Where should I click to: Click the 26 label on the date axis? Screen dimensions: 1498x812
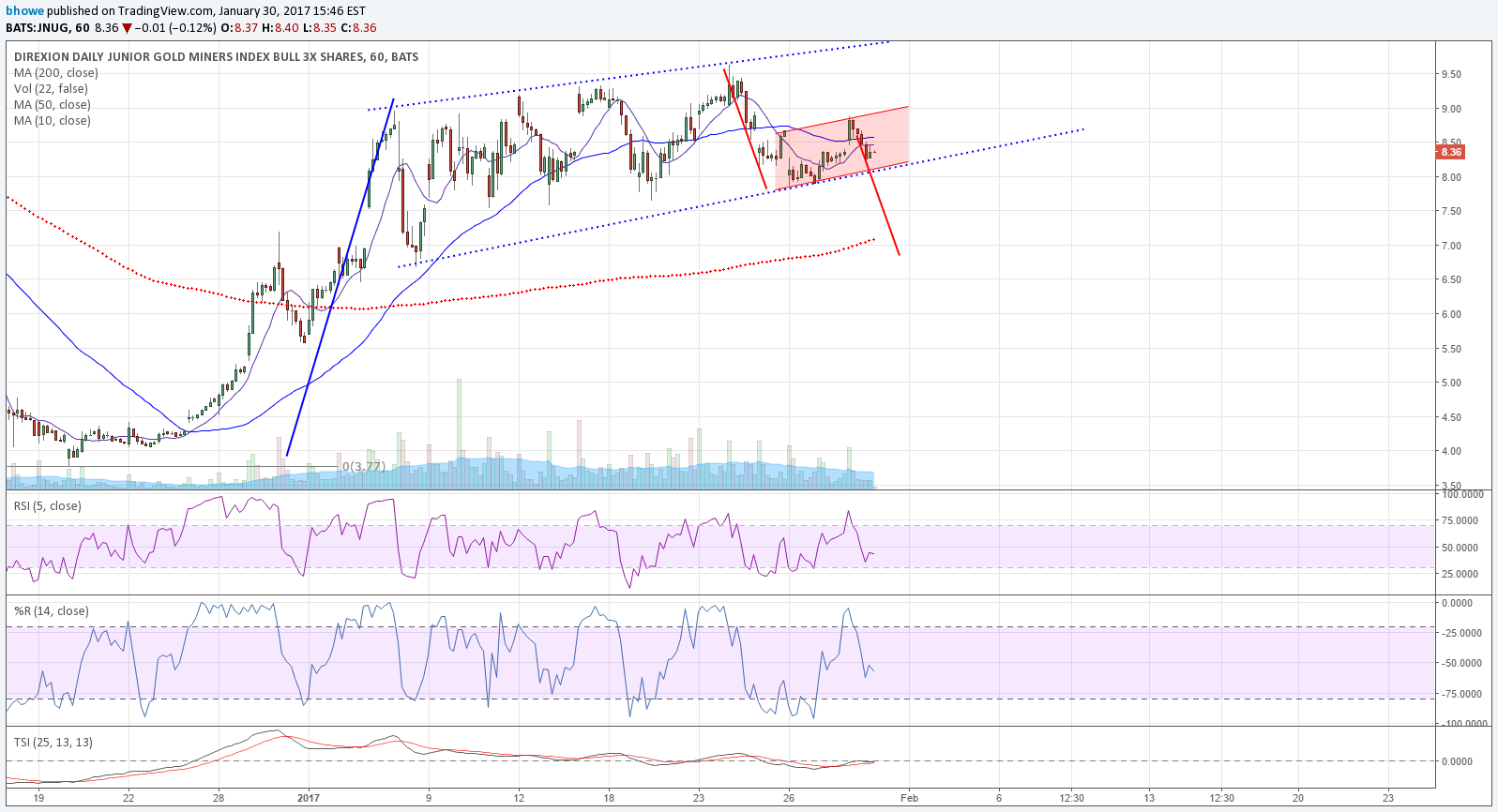tap(789, 798)
